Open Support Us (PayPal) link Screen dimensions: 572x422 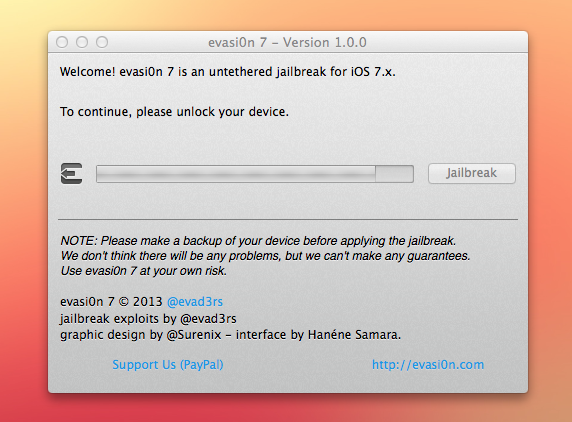pos(168,365)
